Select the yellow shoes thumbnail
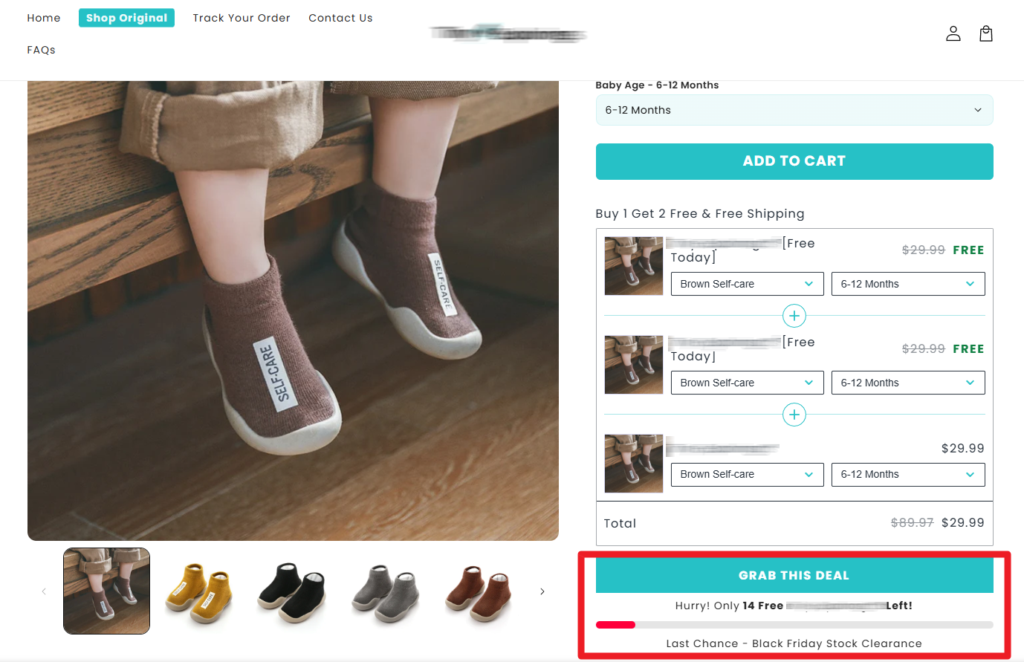Screen dimensions: 1024x662 (x=198, y=591)
